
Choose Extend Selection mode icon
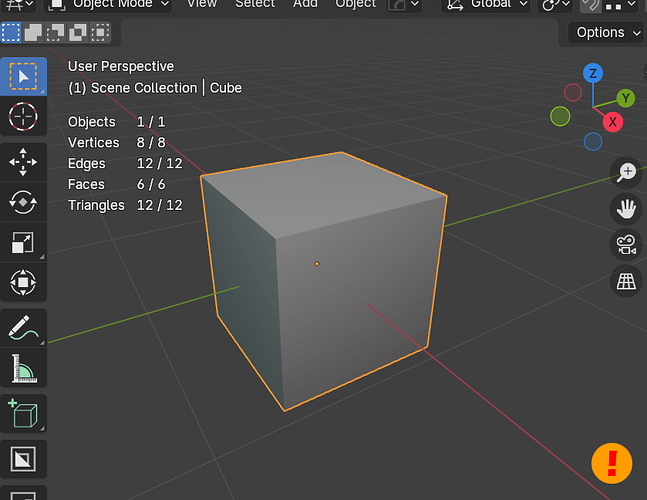pyautogui.click(x=33, y=33)
